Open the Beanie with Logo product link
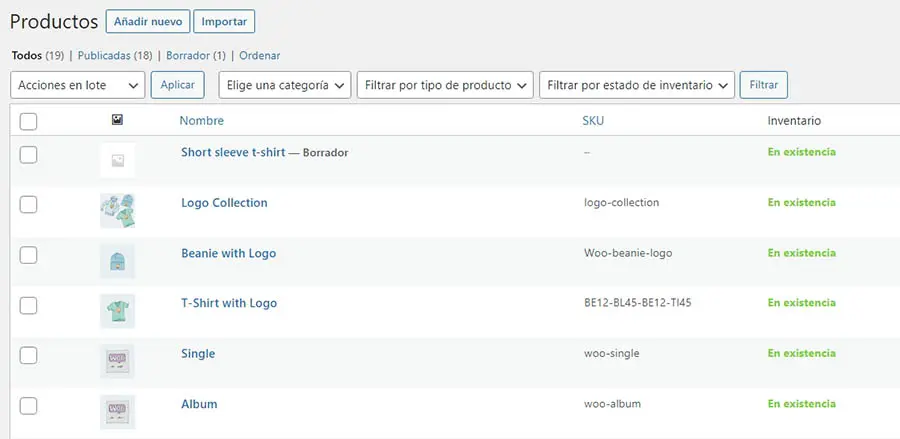 (228, 253)
